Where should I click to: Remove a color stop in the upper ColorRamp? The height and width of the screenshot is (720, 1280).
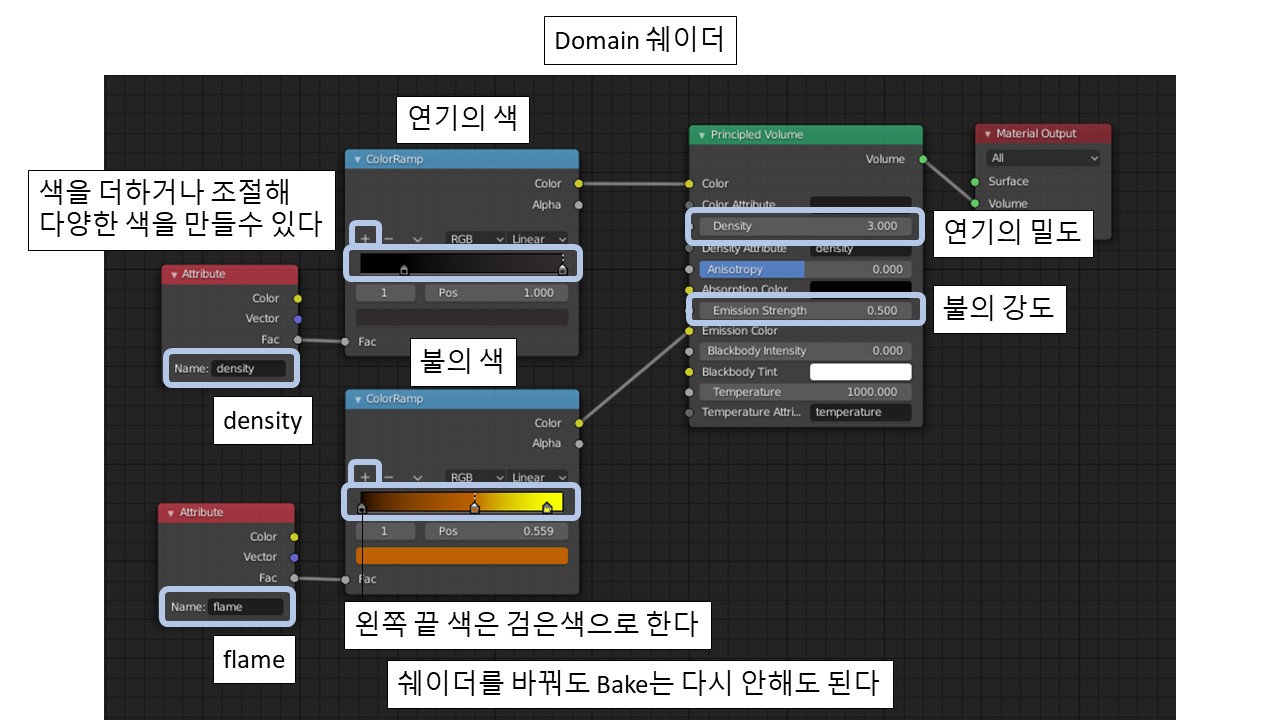389,239
